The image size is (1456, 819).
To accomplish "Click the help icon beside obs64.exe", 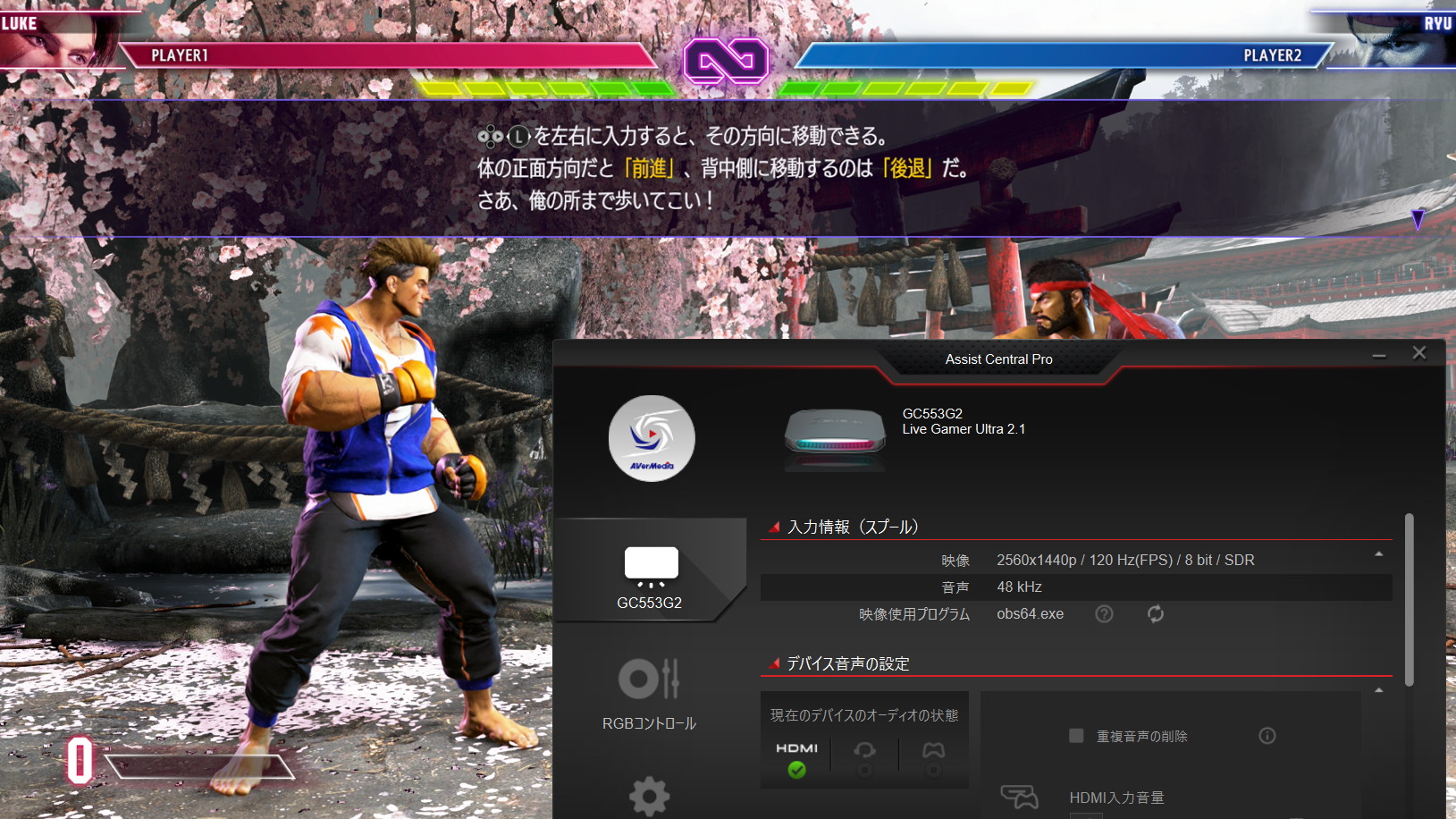I will pos(1104,613).
